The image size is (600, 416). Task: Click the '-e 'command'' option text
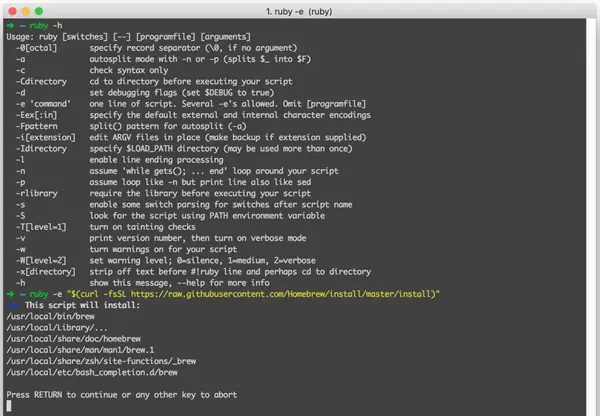coord(43,104)
